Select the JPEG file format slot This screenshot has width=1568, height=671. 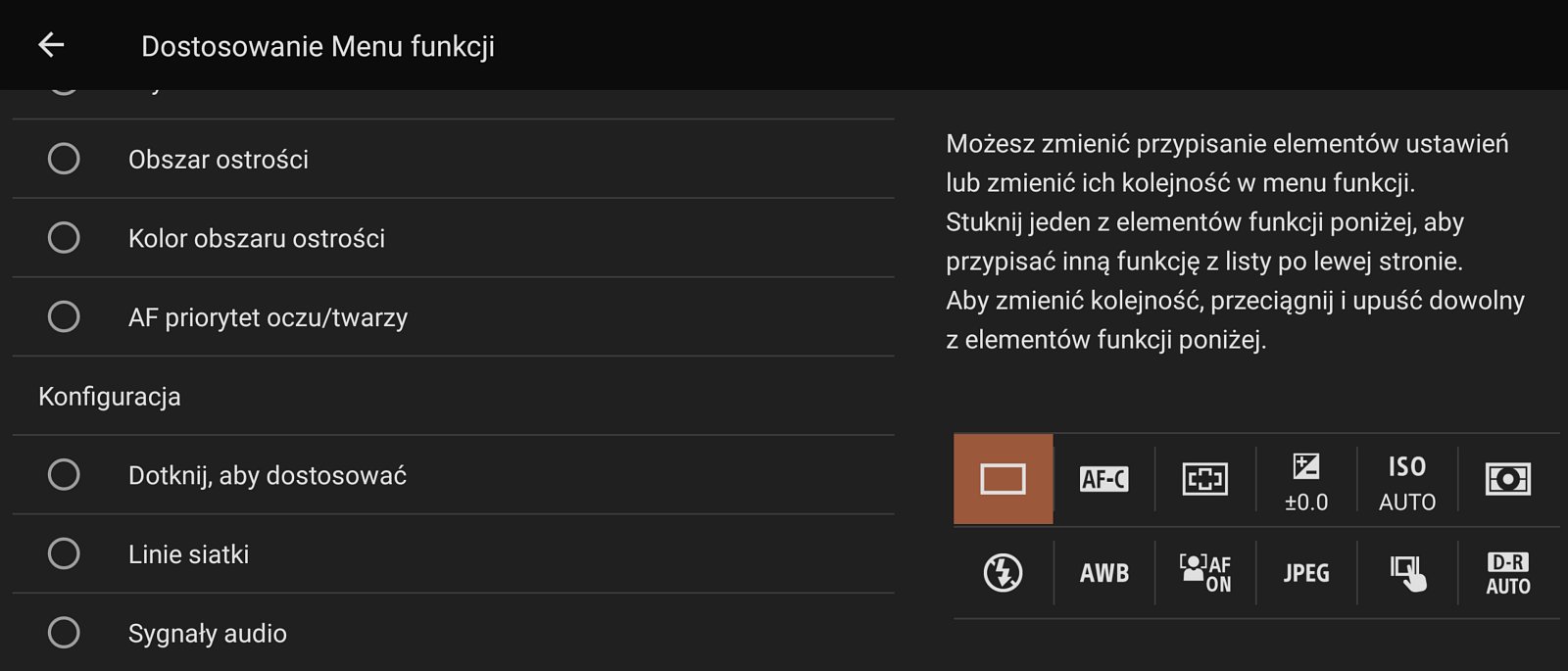1306,573
